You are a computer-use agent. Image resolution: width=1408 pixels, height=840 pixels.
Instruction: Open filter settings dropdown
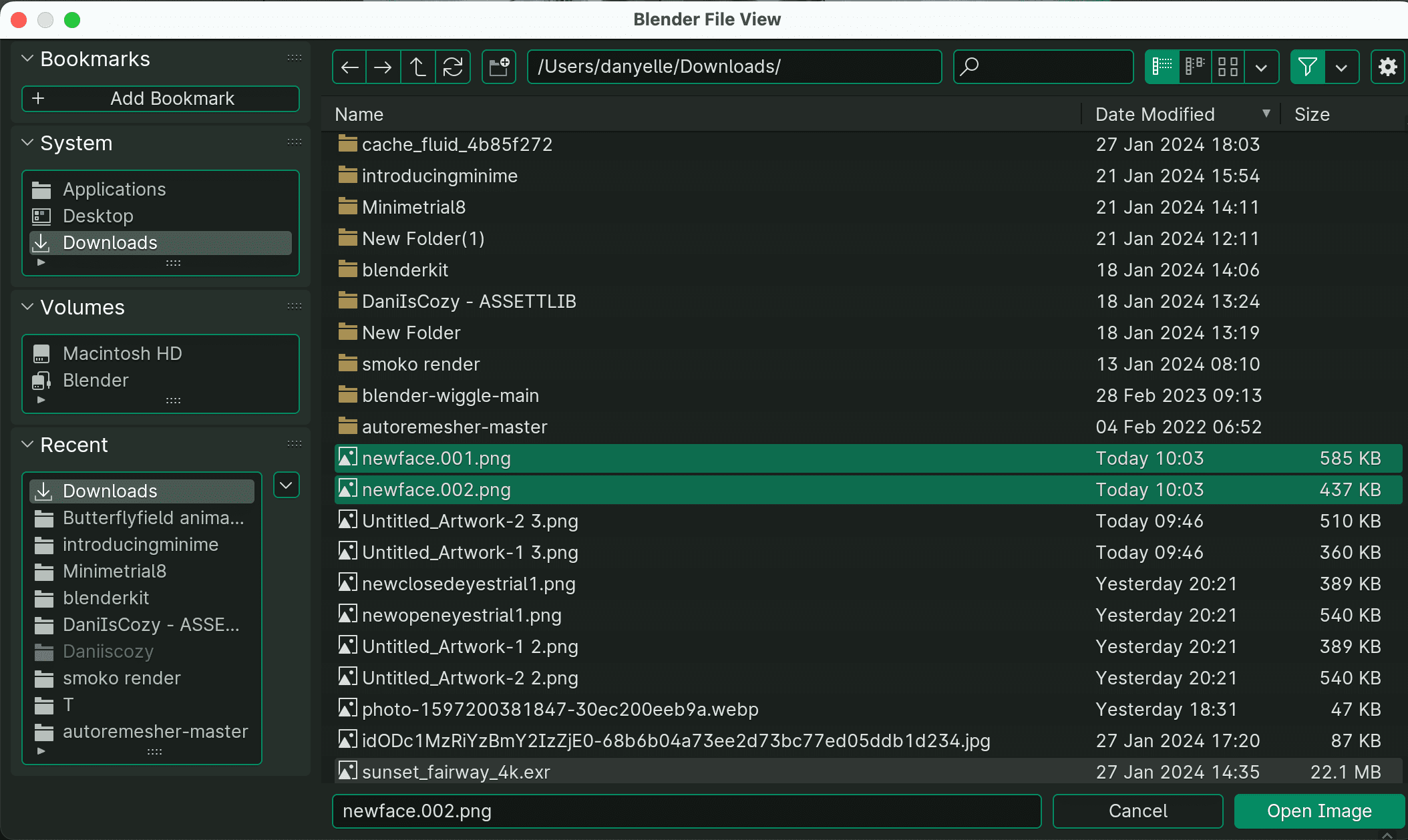(1342, 67)
